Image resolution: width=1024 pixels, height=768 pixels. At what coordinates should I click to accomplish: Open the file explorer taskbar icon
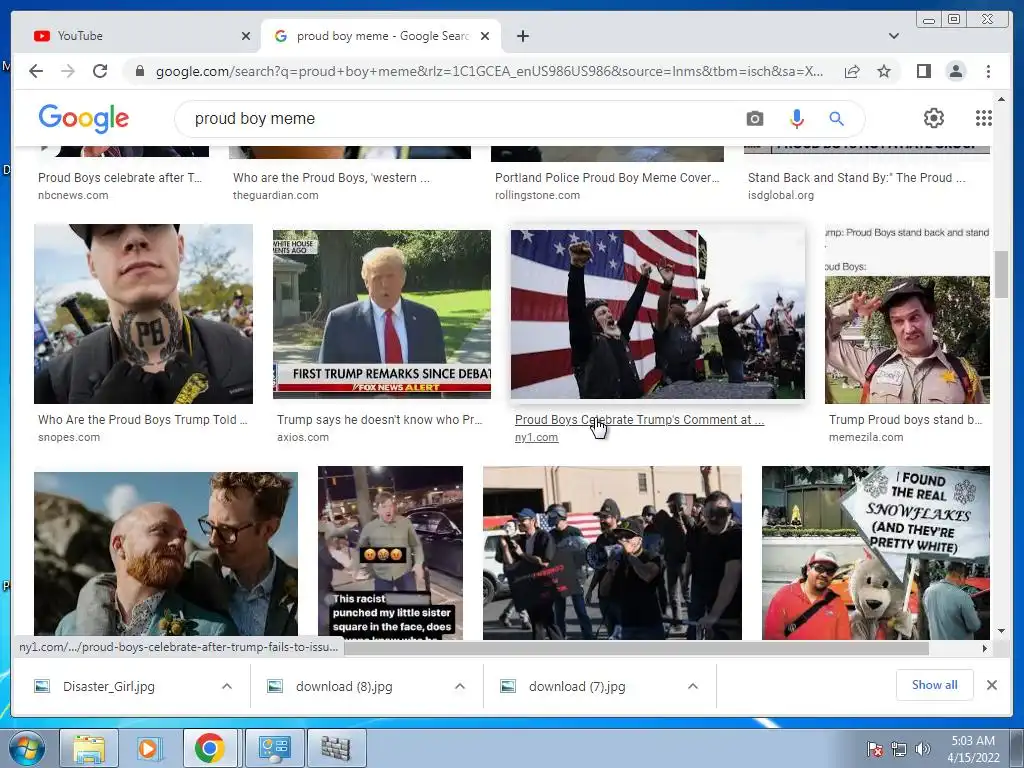89,748
